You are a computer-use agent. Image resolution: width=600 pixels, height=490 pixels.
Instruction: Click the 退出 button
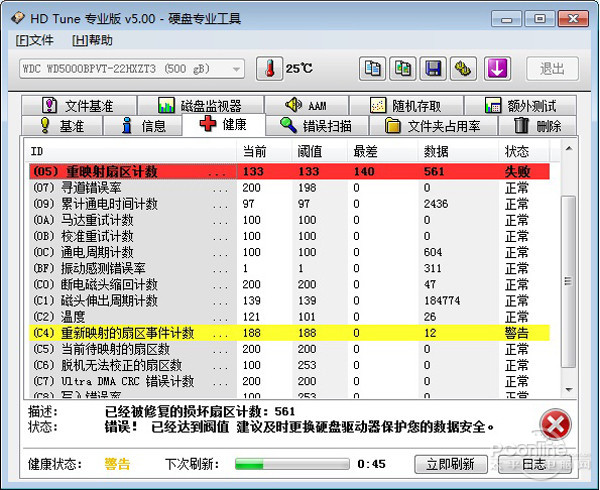[552, 68]
